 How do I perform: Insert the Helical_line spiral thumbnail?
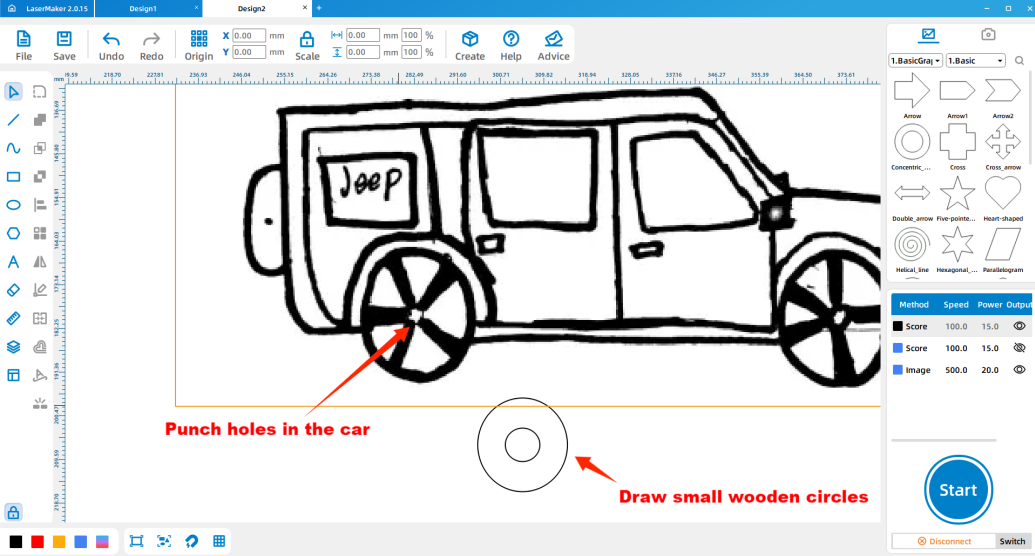[x=912, y=244]
